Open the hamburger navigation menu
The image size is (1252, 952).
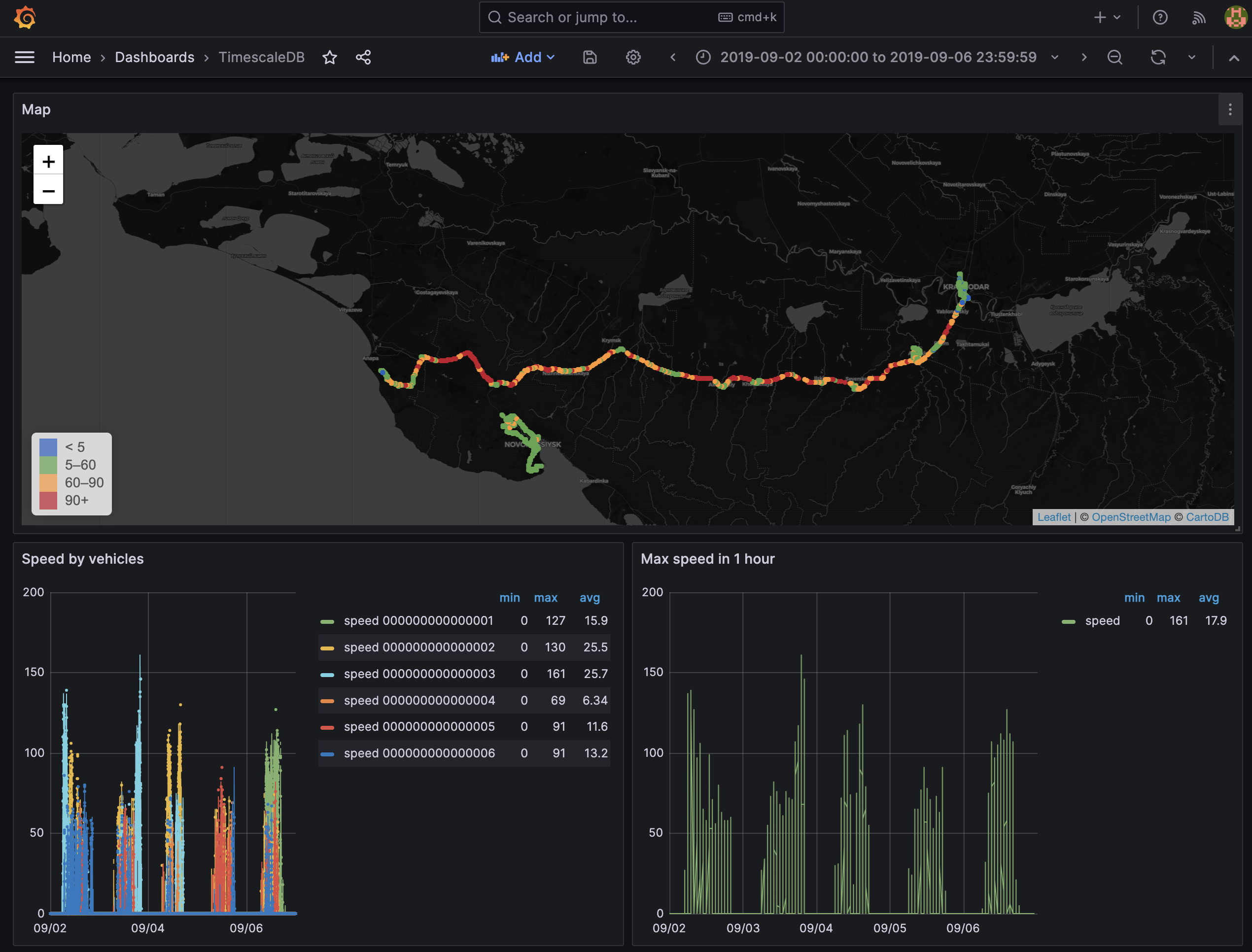[x=24, y=57]
